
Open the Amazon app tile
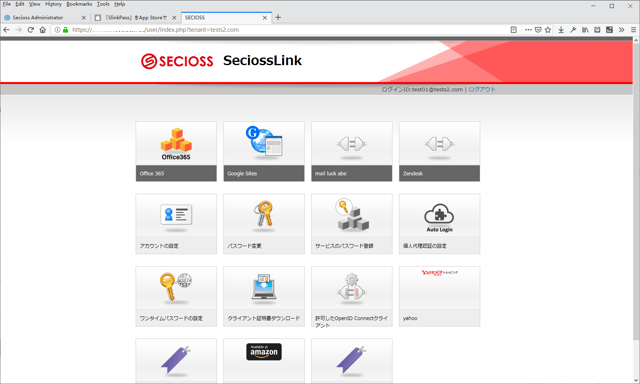[264, 361]
